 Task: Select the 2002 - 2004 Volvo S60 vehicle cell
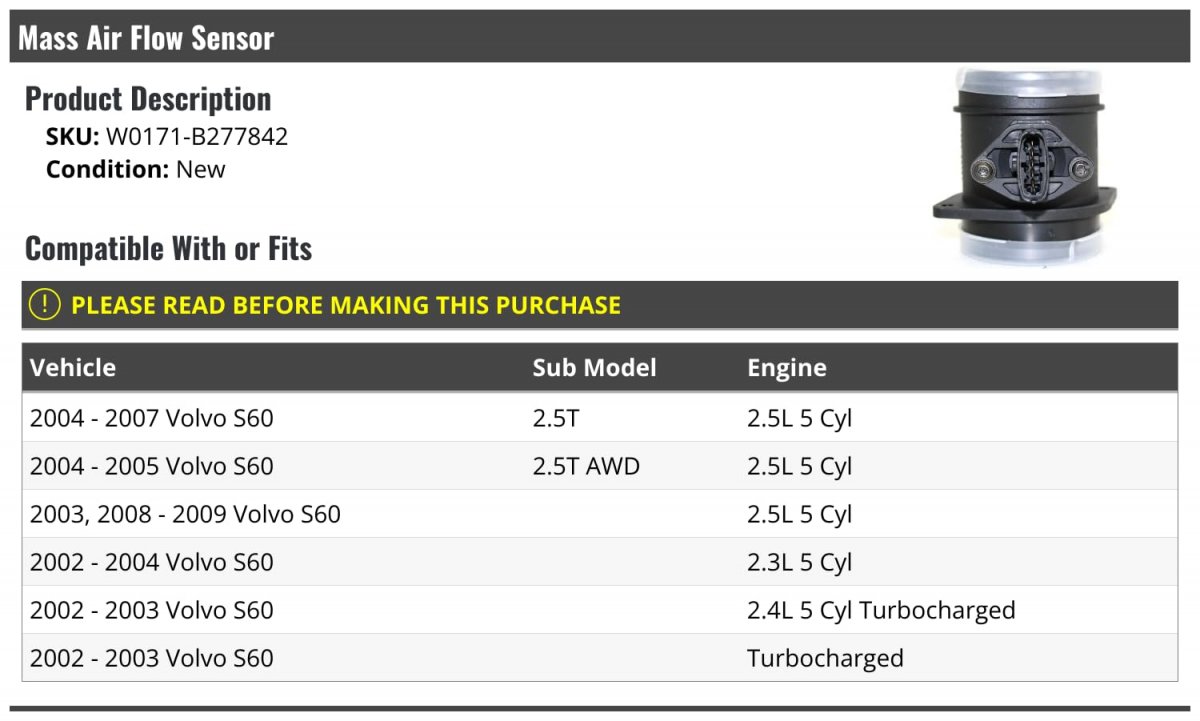click(152, 562)
